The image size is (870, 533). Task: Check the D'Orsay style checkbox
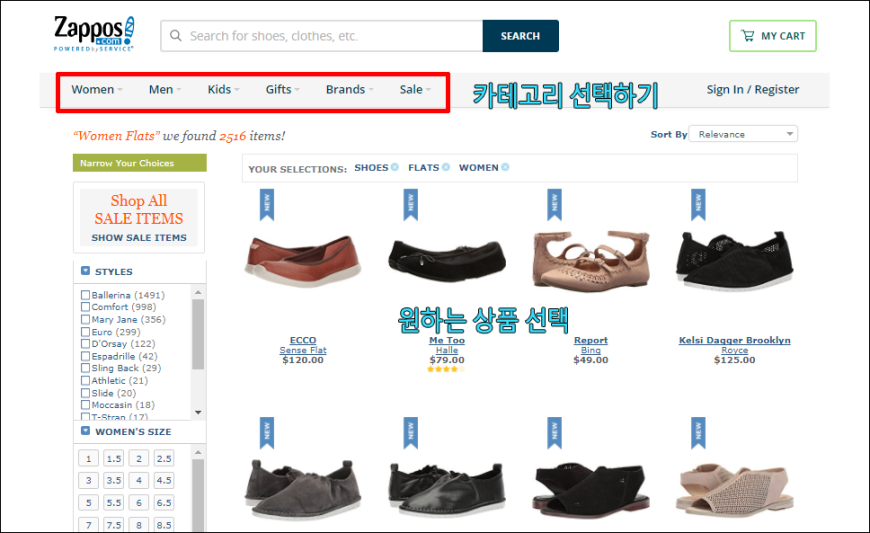click(x=85, y=344)
